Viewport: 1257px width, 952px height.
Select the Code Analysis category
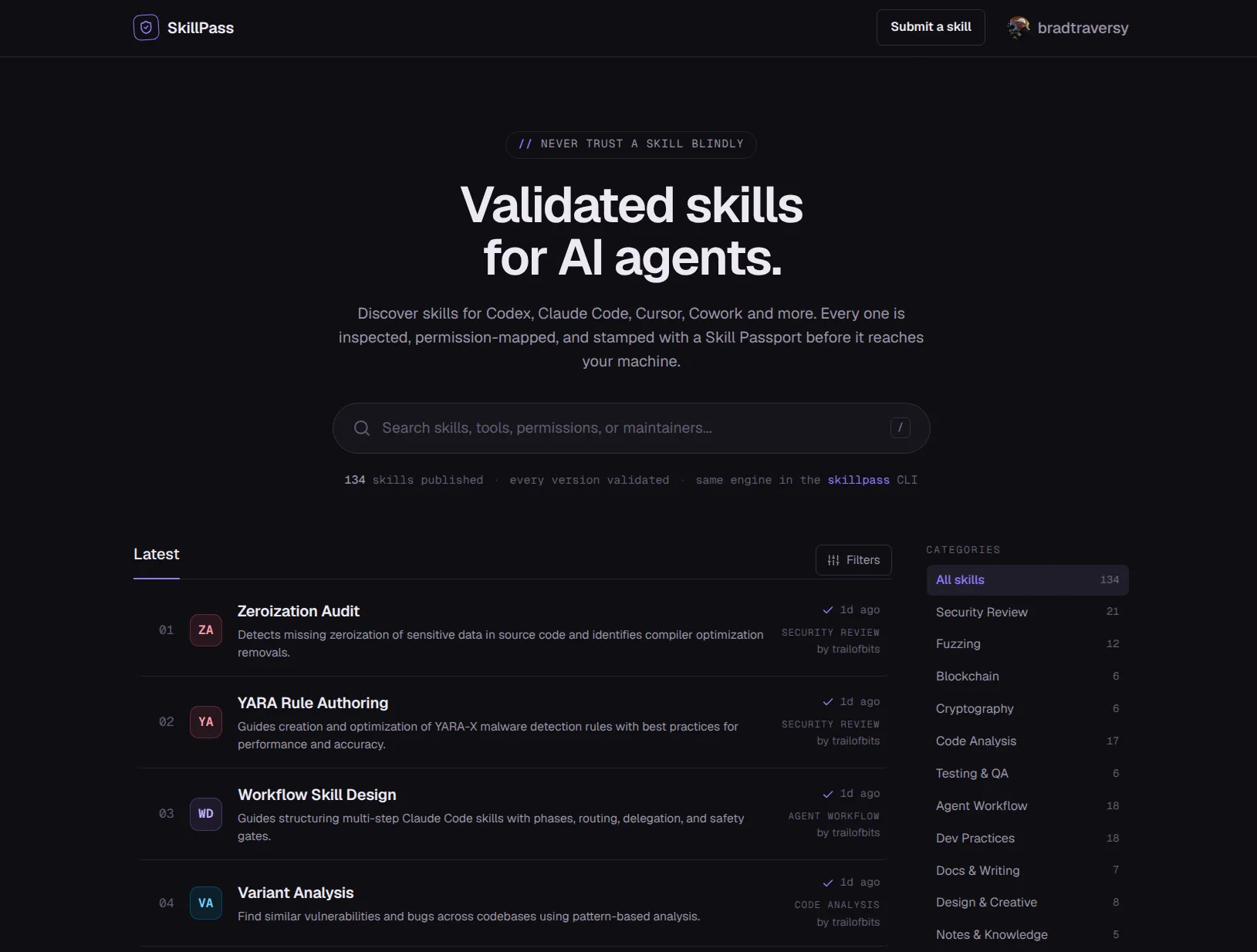click(x=1027, y=741)
